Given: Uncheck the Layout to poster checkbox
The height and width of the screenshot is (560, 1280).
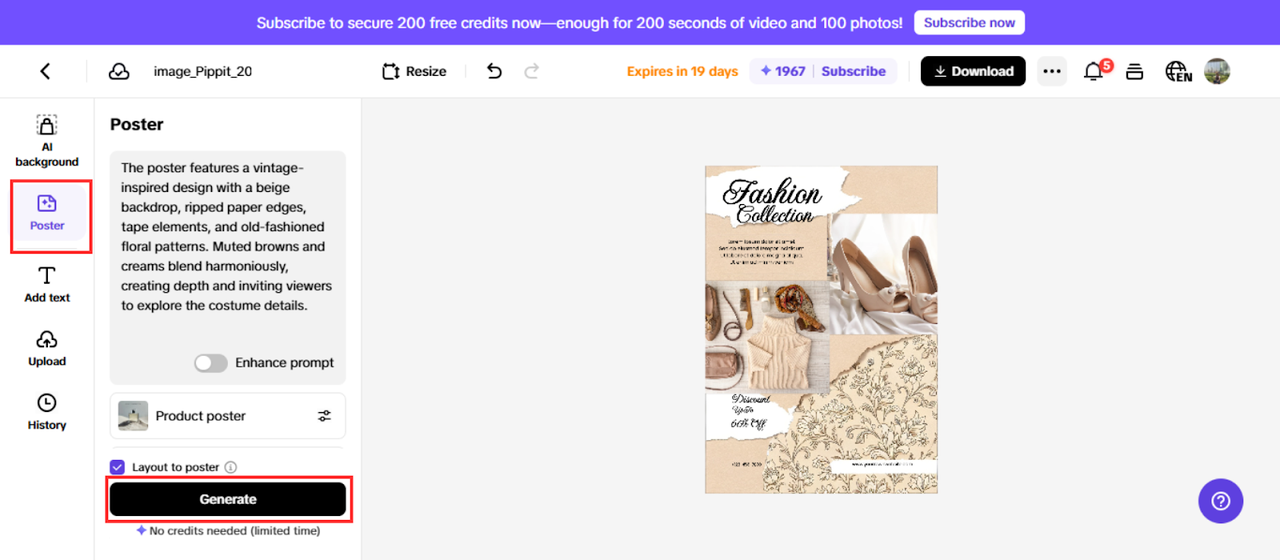Looking at the screenshot, I should click(118, 467).
